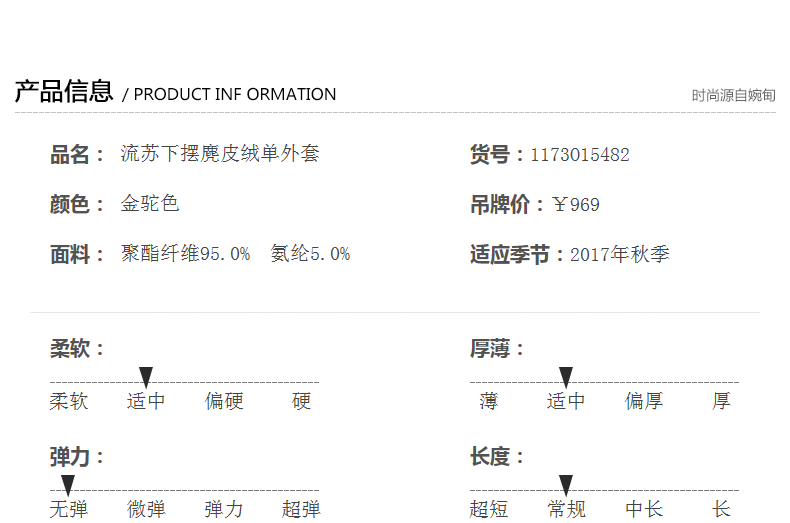Select 超短 on the length scale
The image size is (790, 523).
pyautogui.click(x=489, y=510)
